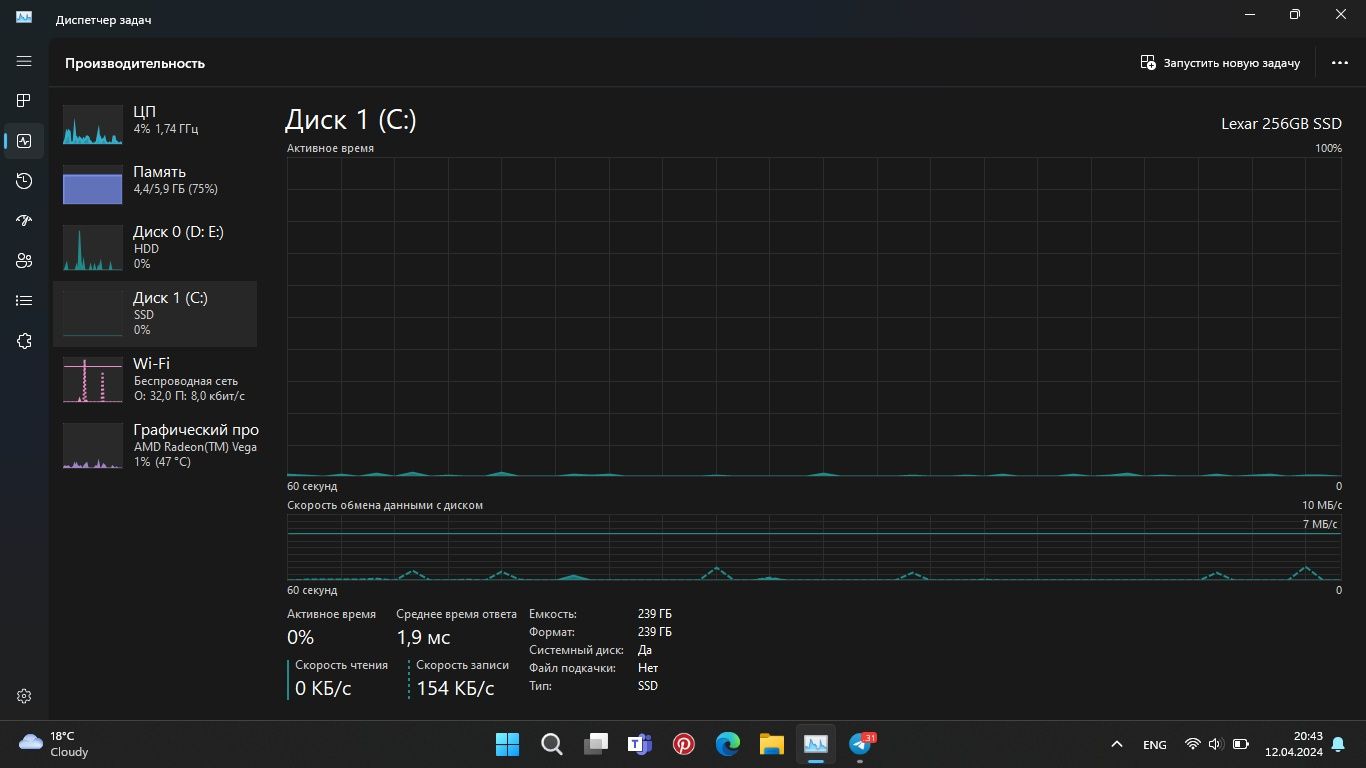Open the Details list page icon

tap(24, 300)
